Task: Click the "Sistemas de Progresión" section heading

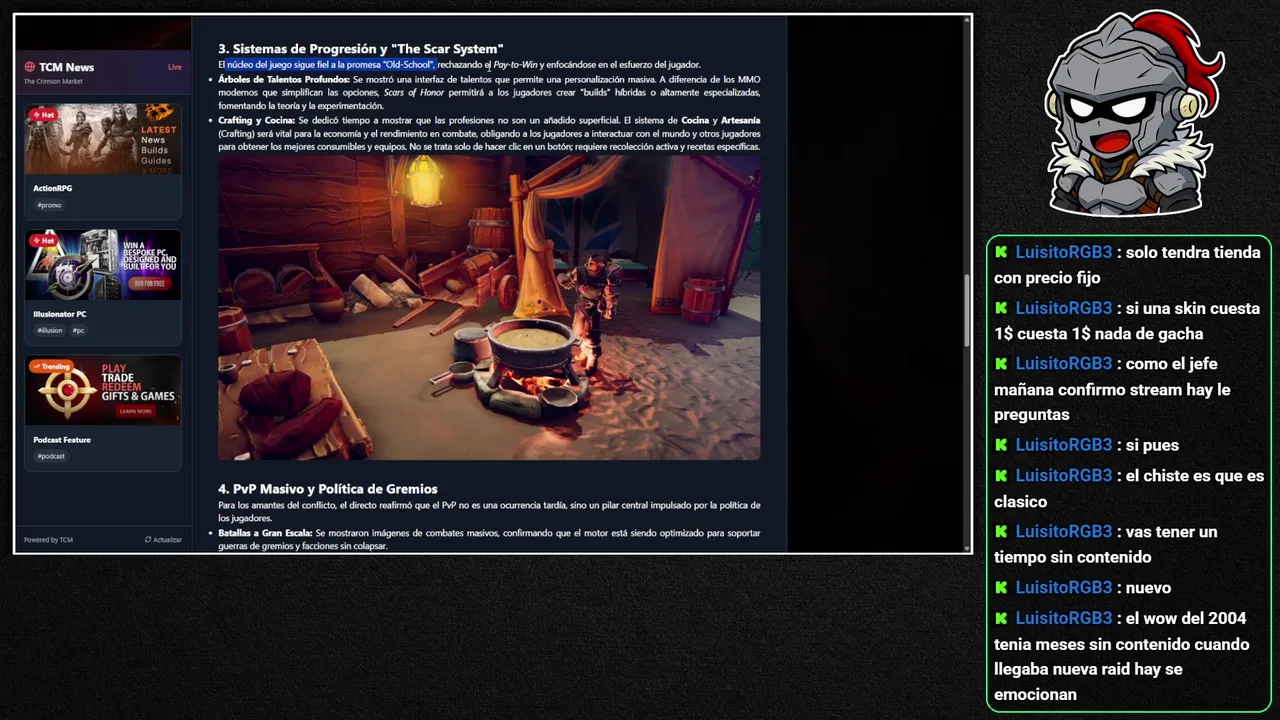Action: [x=361, y=48]
